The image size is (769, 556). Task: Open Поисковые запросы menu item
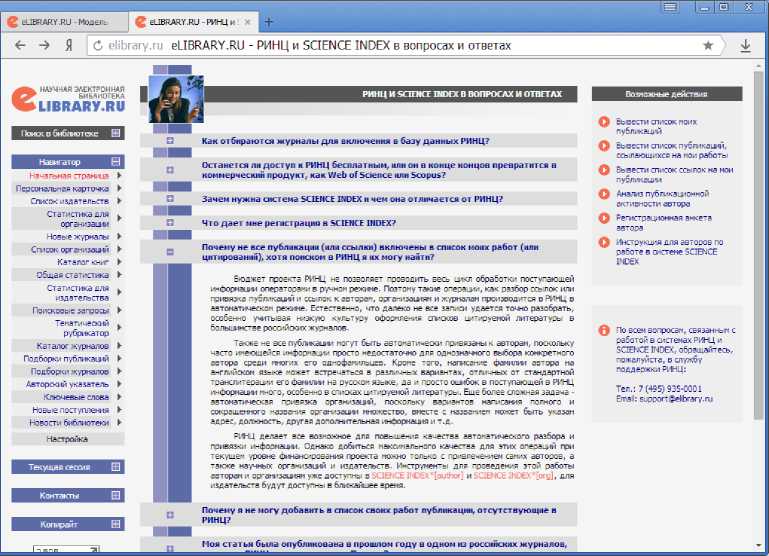pos(71,310)
